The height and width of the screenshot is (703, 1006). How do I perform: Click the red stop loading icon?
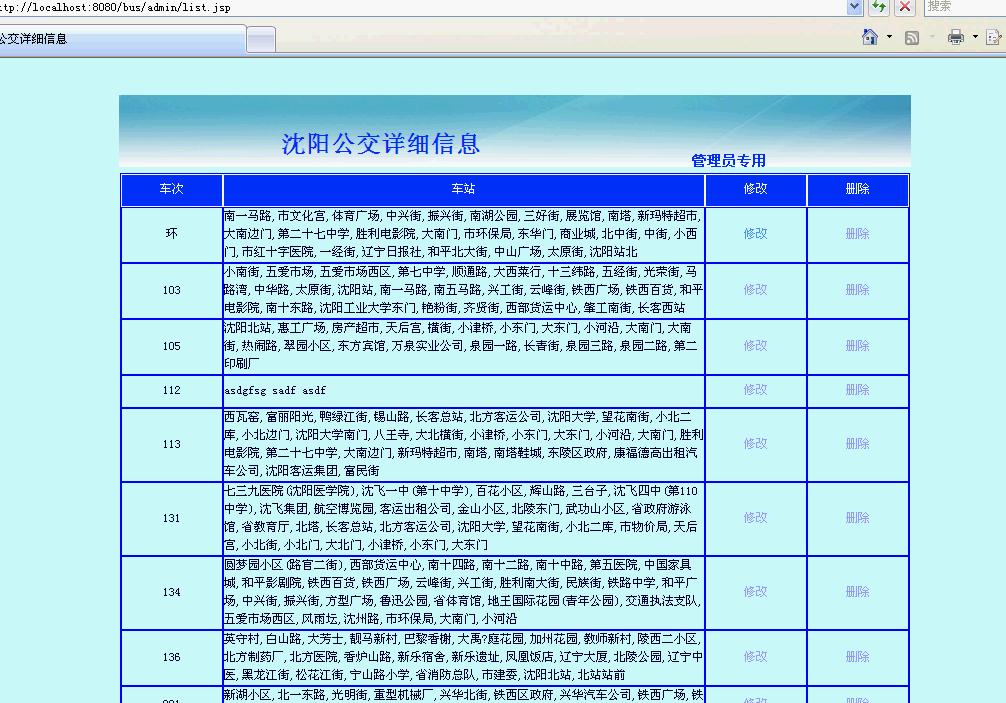[905, 7]
